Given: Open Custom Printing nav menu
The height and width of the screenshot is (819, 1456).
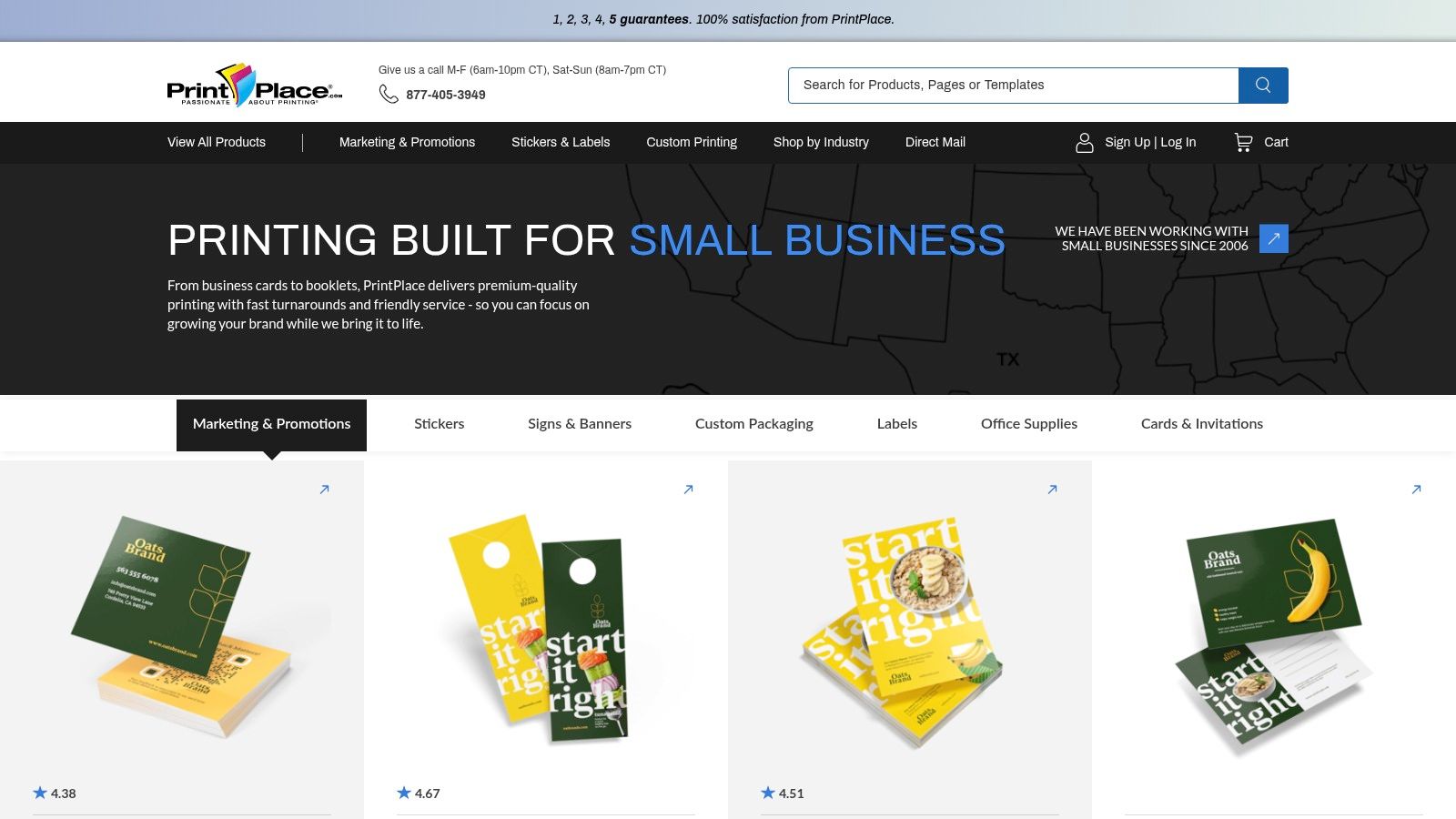Looking at the screenshot, I should [692, 142].
